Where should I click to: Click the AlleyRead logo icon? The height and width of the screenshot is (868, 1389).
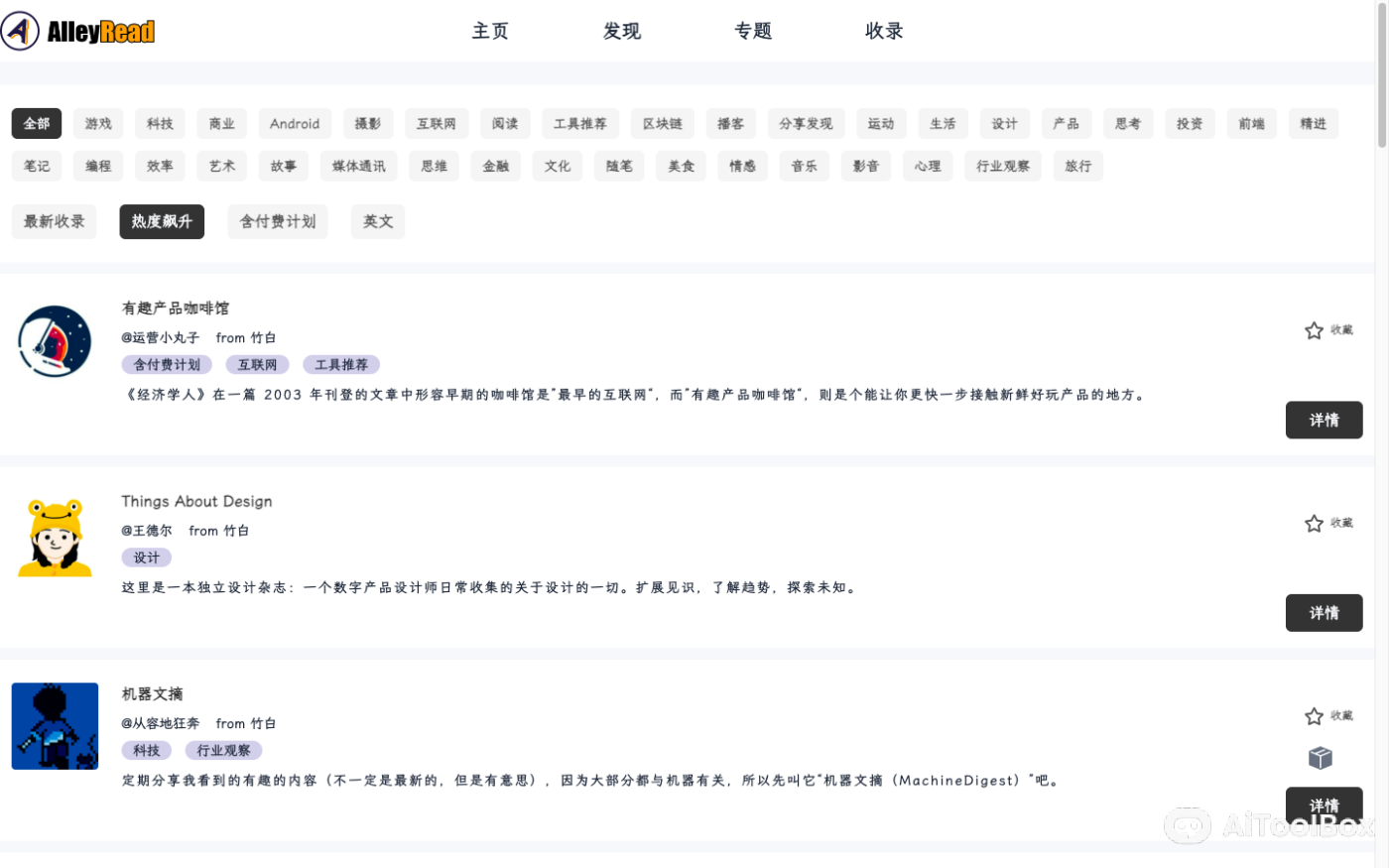coord(20,30)
